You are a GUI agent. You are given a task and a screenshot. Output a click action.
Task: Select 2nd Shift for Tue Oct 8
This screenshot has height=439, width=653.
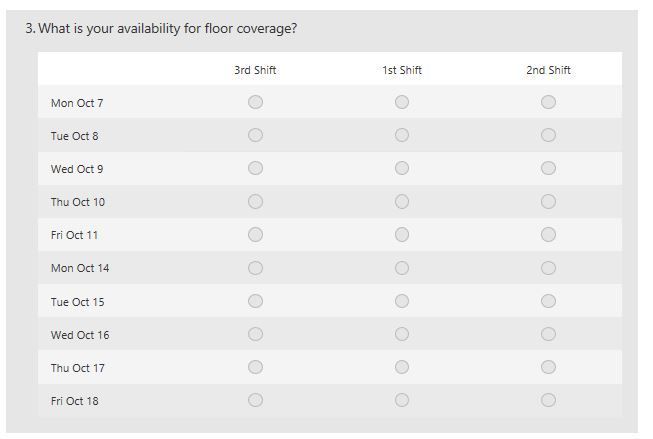click(x=548, y=135)
